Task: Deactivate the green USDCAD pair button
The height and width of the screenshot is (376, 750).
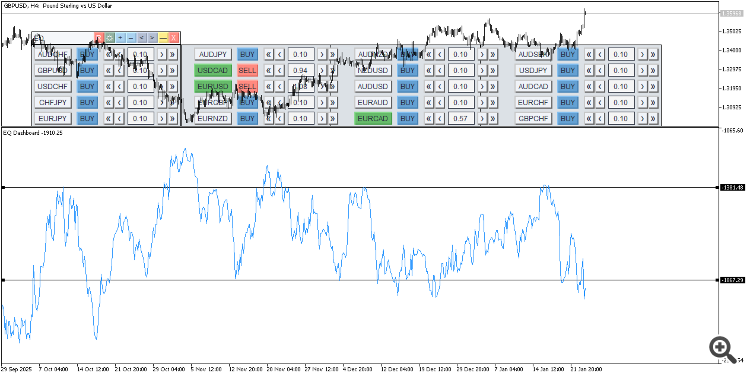Action: tap(213, 70)
